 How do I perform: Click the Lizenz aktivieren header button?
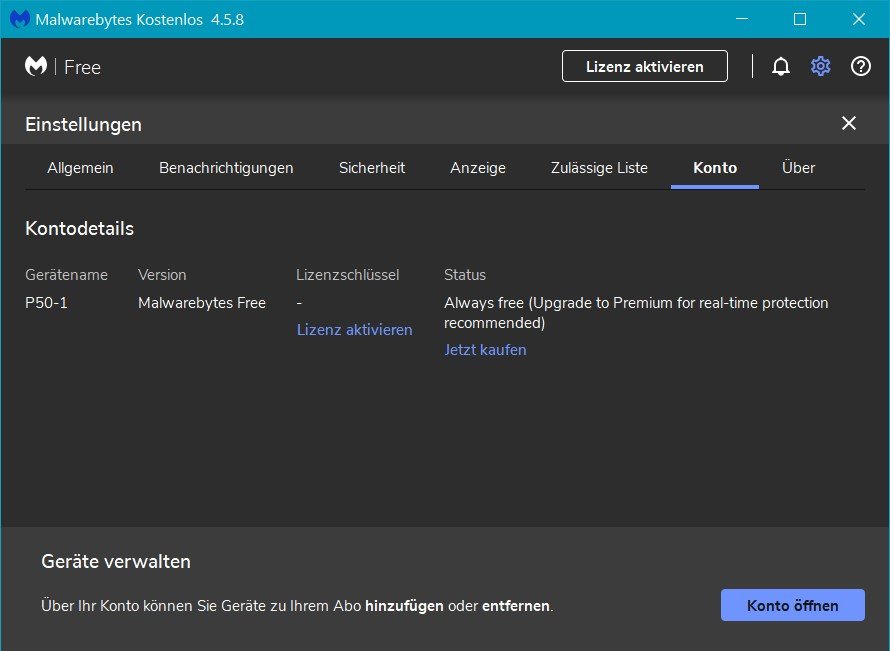pos(645,66)
